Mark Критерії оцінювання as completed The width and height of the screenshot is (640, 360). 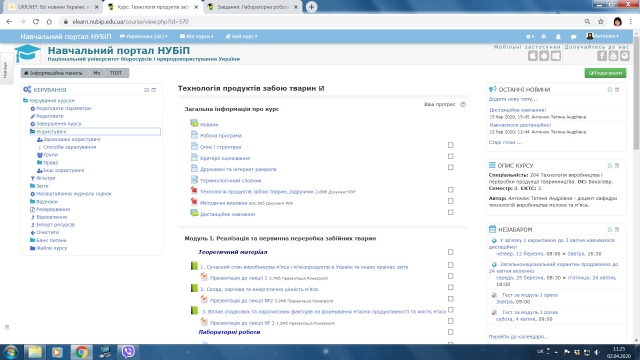(451, 156)
